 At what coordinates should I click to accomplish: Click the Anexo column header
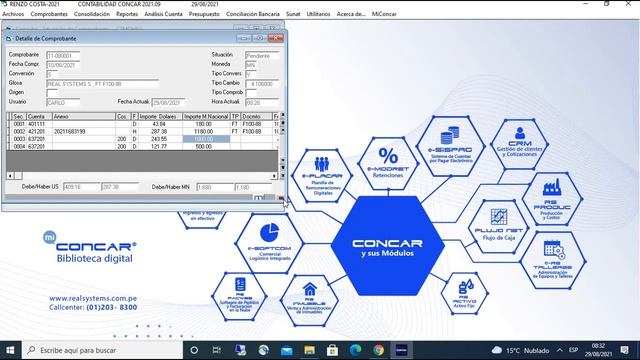point(84,117)
